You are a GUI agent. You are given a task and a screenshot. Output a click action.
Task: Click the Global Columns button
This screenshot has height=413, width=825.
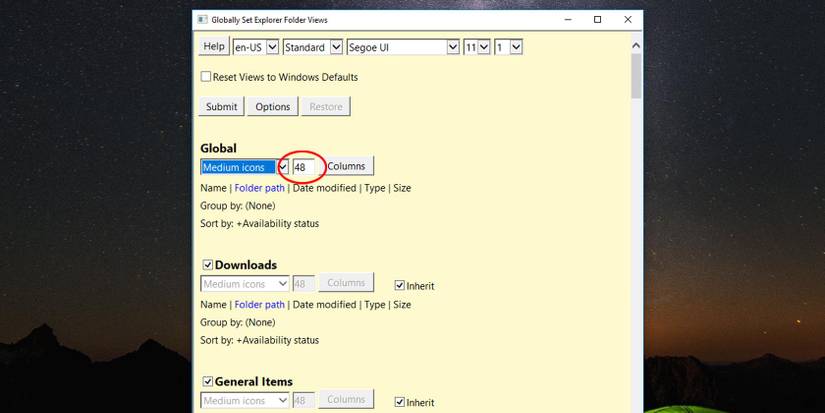(x=346, y=166)
